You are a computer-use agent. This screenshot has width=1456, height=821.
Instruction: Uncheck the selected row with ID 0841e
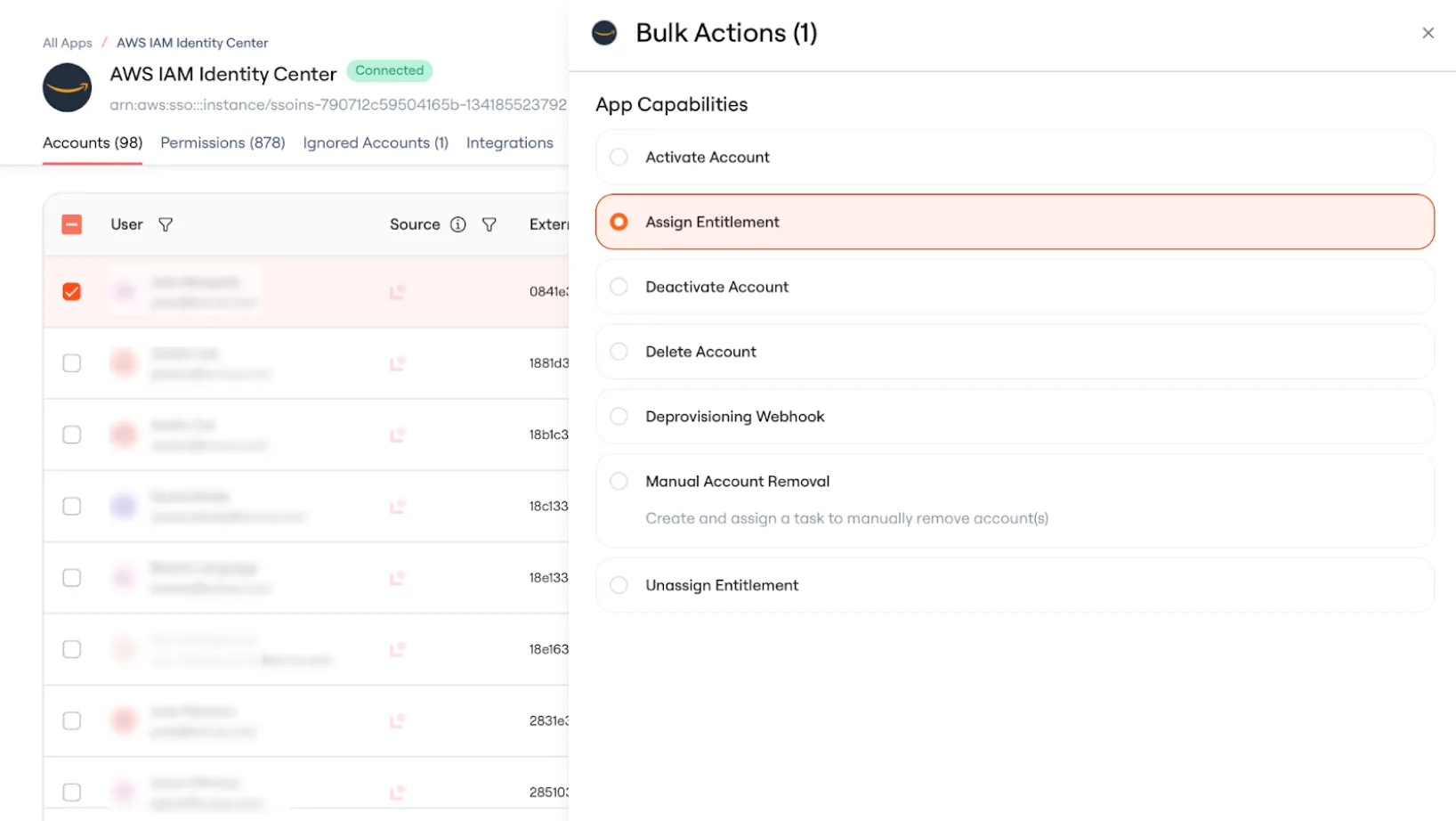pyautogui.click(x=72, y=292)
